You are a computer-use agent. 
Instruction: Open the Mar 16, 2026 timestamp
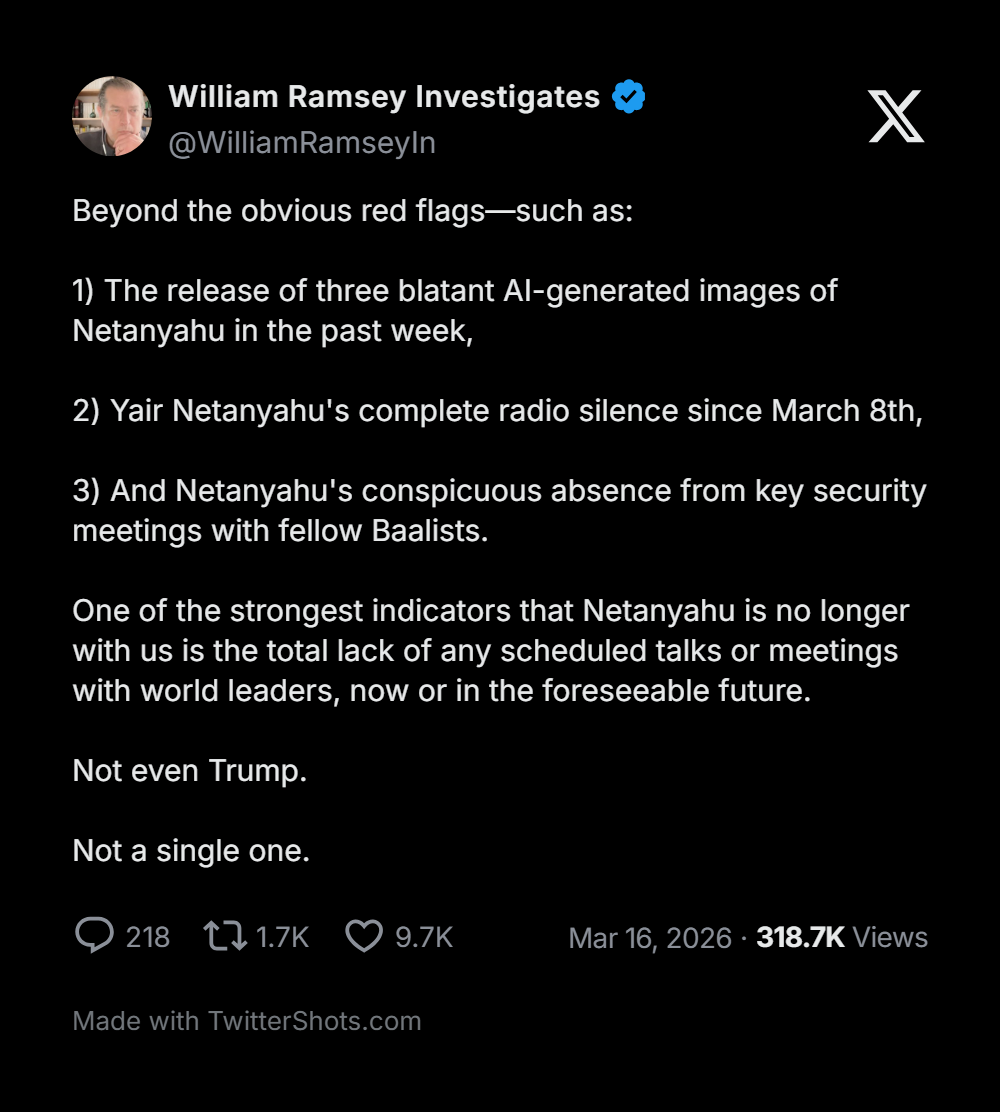coord(650,938)
